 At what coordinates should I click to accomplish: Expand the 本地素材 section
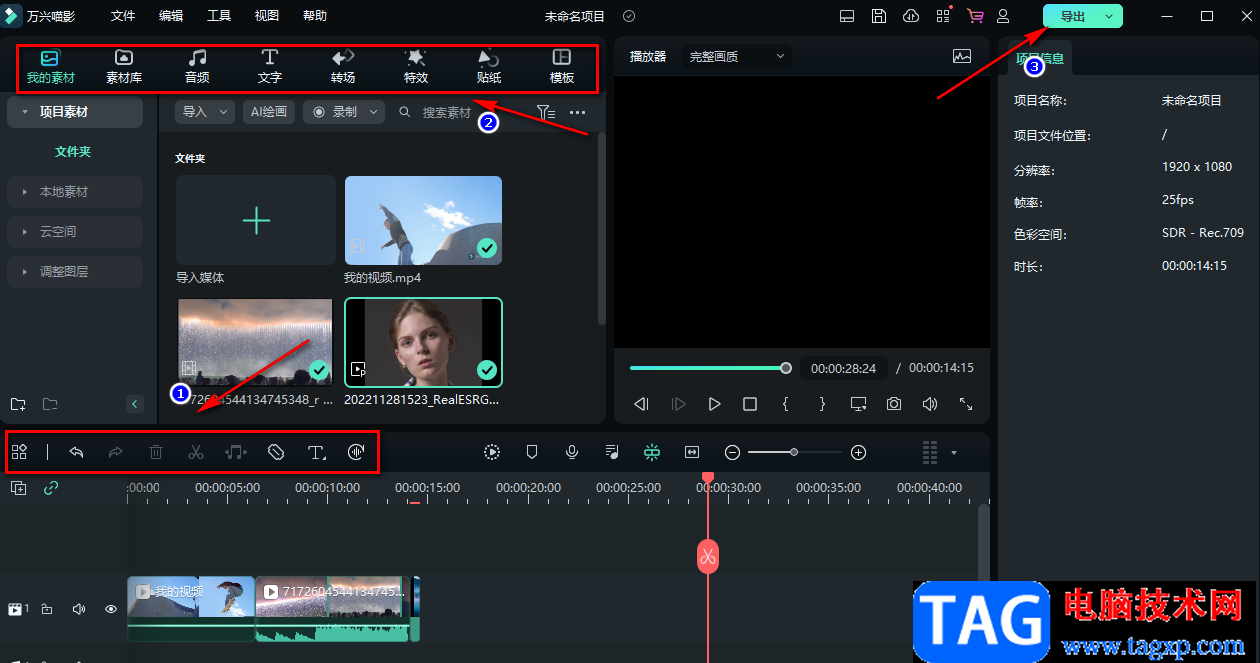click(x=75, y=191)
